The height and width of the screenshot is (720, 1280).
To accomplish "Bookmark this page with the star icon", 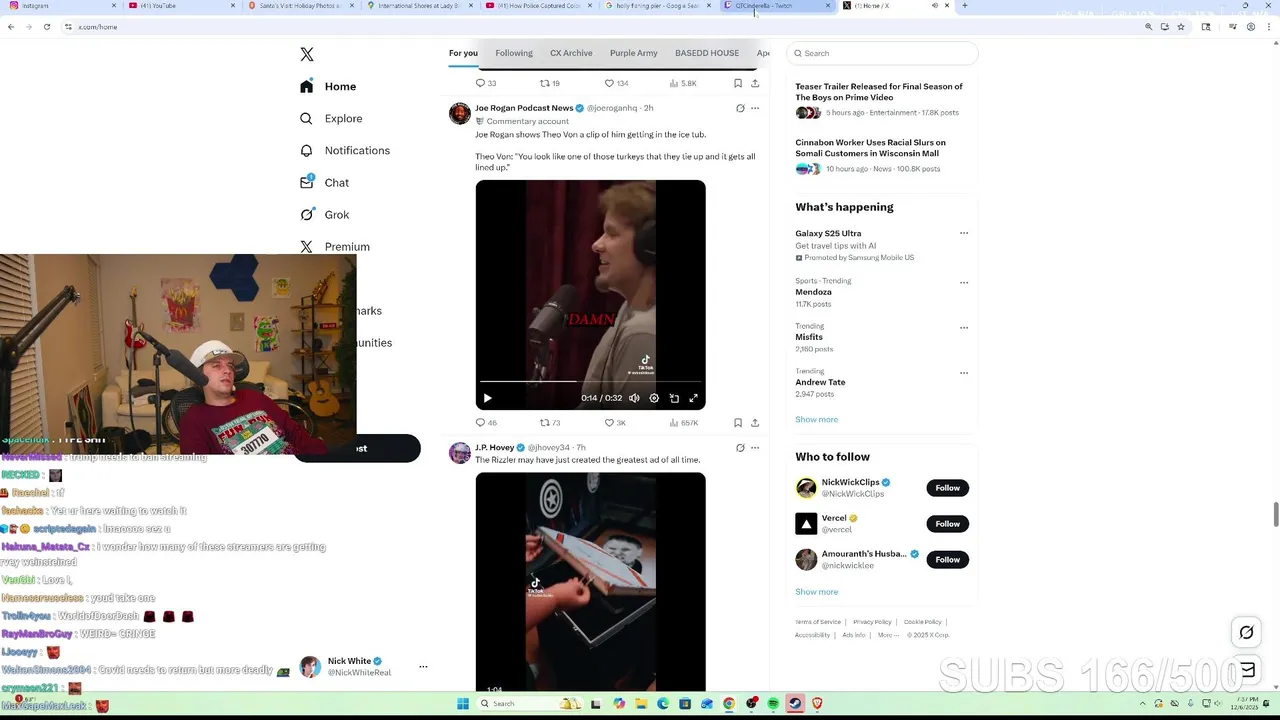I will pyautogui.click(x=1181, y=27).
